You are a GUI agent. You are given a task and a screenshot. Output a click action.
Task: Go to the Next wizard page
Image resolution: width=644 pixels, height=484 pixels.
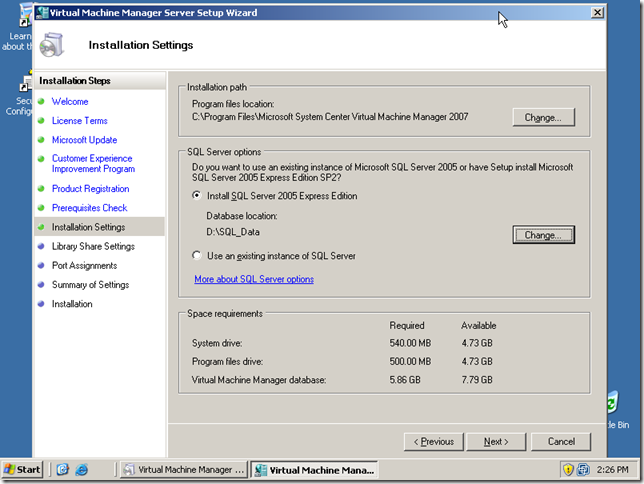pyautogui.click(x=496, y=442)
